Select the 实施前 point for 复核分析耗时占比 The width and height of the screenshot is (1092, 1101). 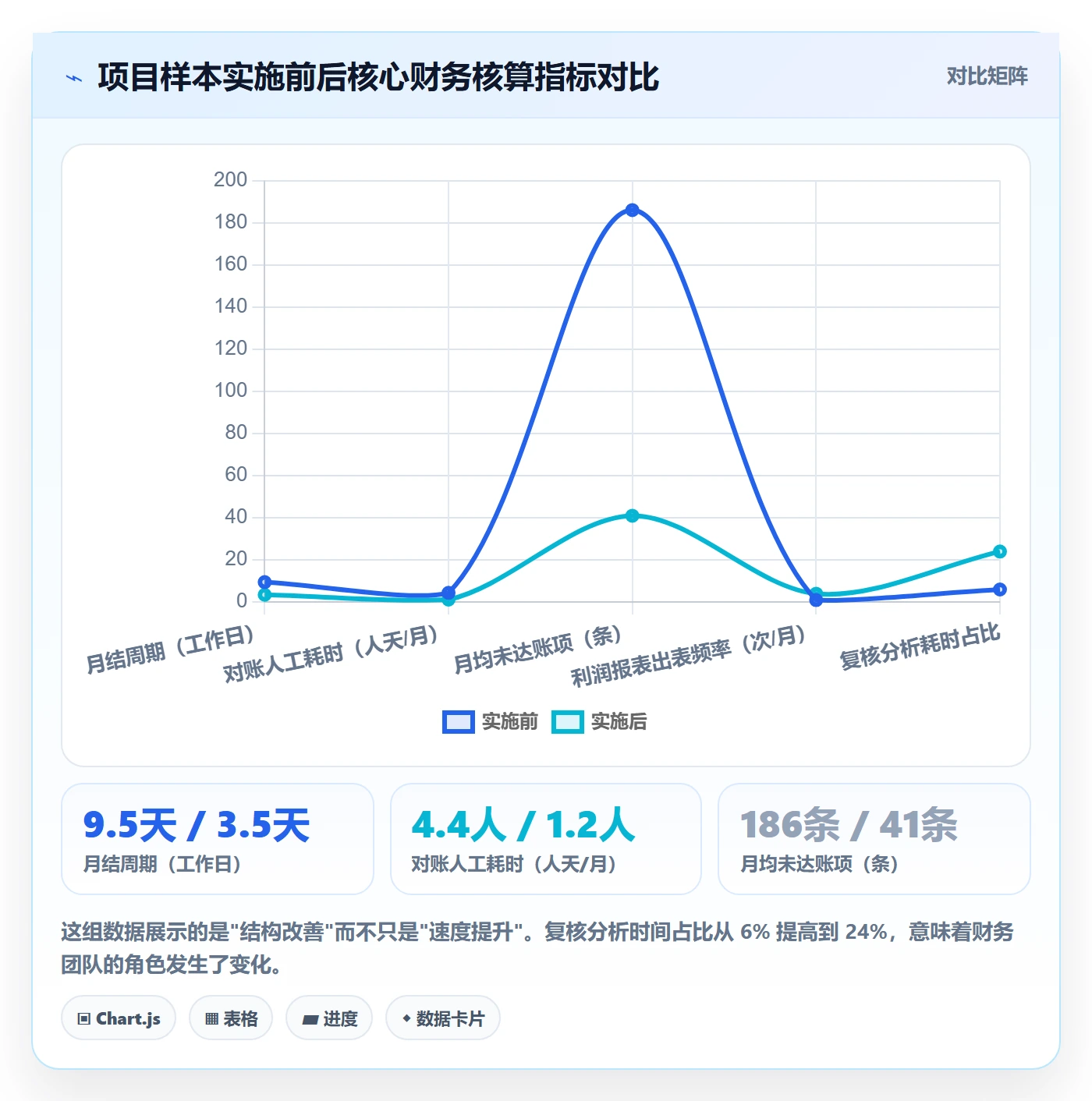tap(1000, 589)
